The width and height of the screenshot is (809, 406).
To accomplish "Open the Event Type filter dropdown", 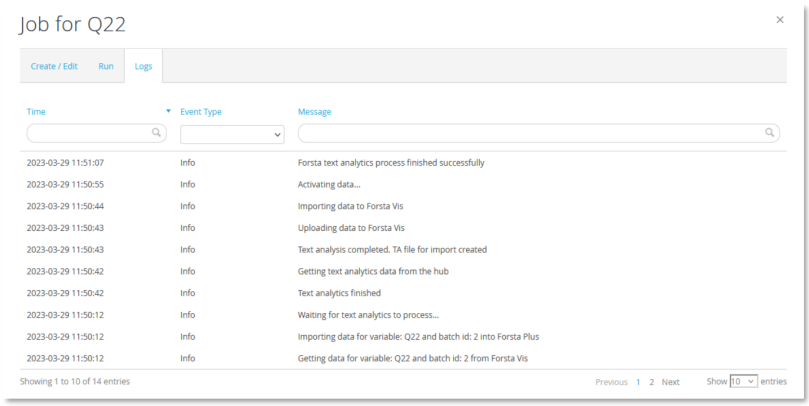I will (232, 134).
